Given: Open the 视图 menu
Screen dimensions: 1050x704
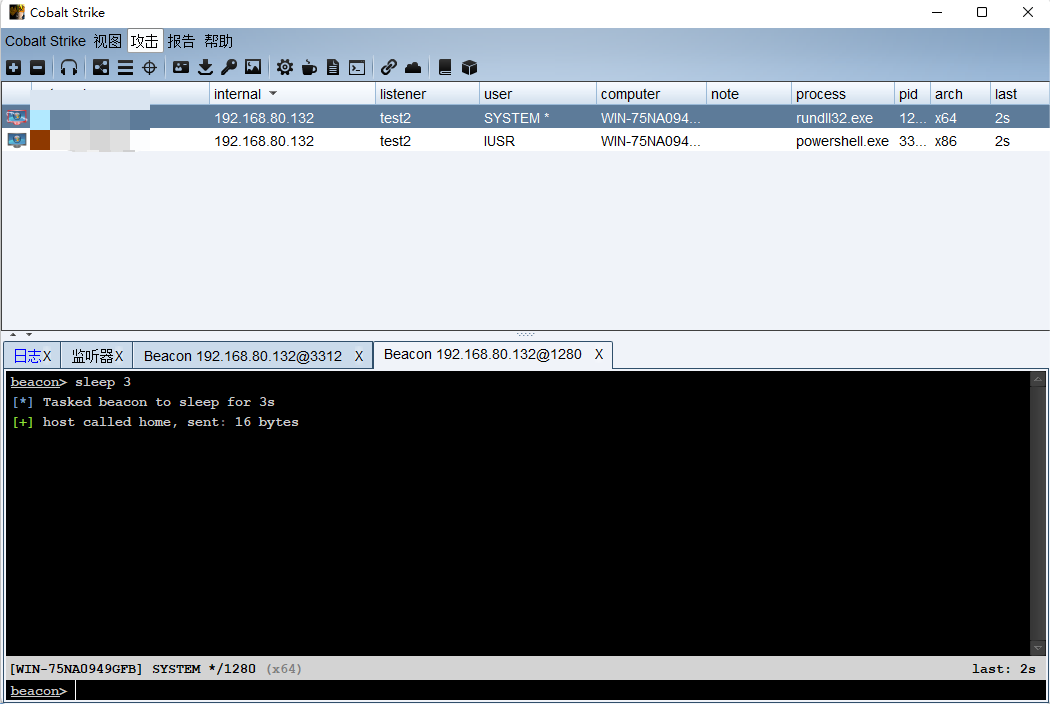Looking at the screenshot, I should click(x=108, y=42).
